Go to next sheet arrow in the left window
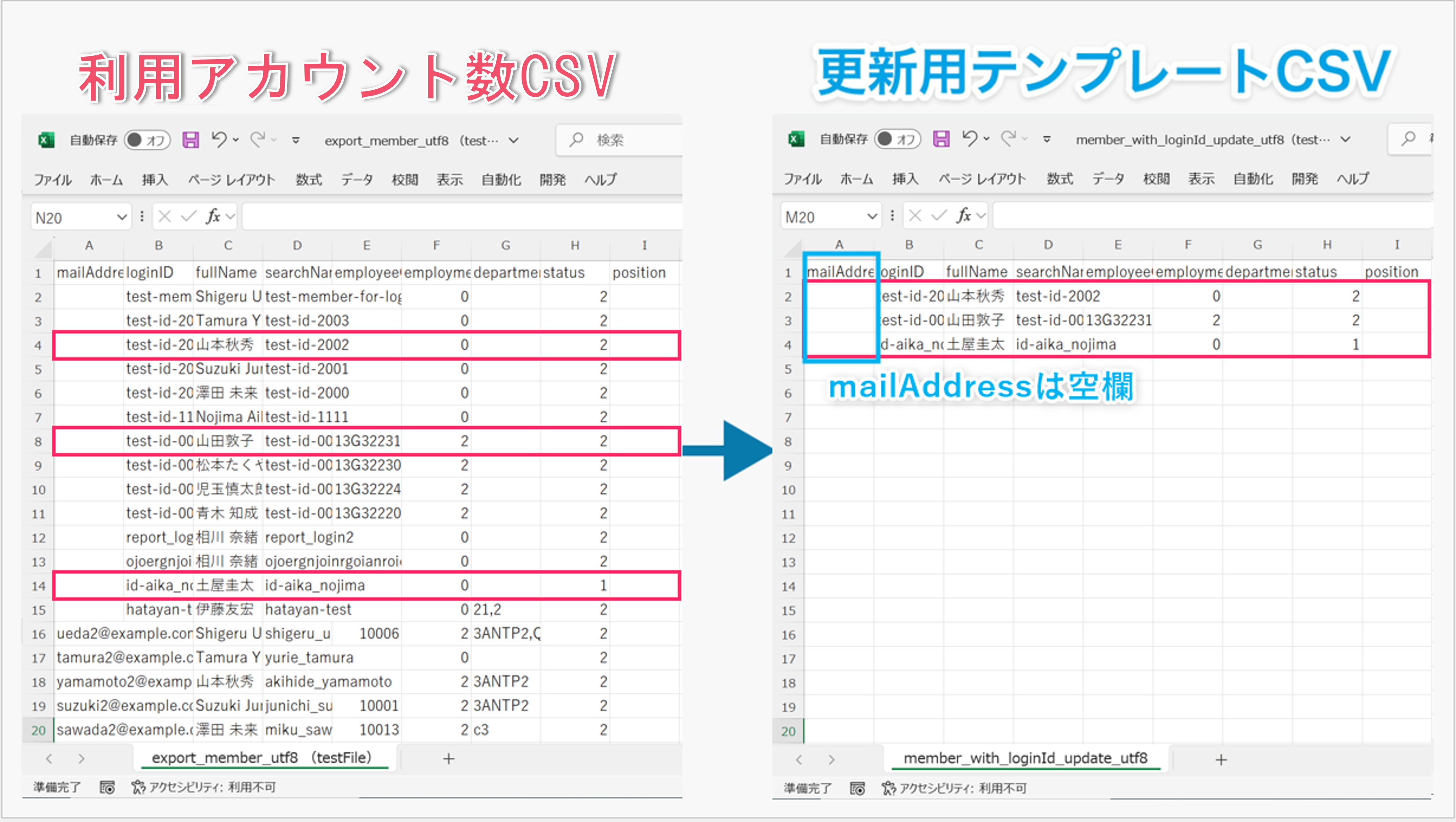This screenshot has width=1456, height=822. pos(82,759)
